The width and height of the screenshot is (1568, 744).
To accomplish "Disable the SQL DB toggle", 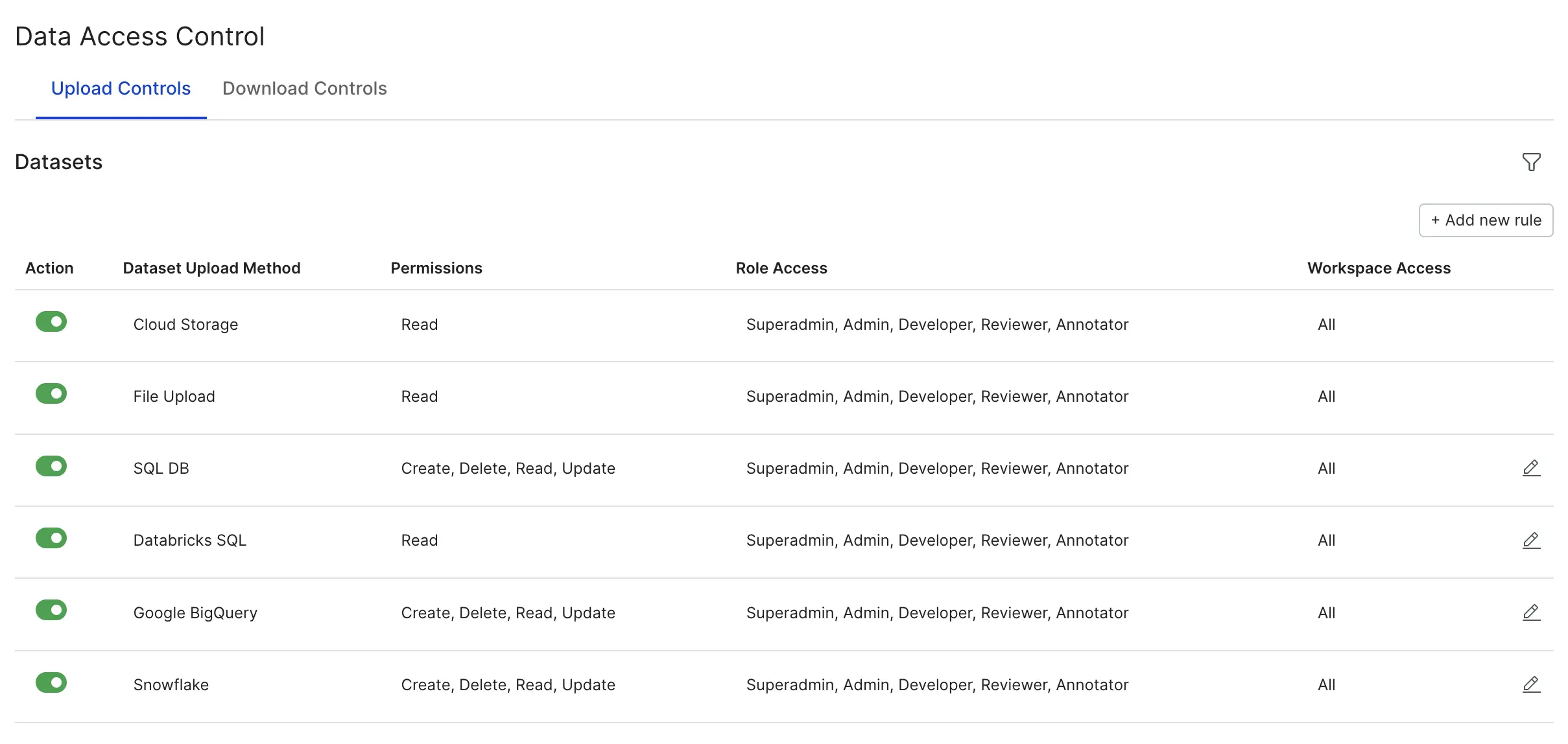I will [51, 466].
